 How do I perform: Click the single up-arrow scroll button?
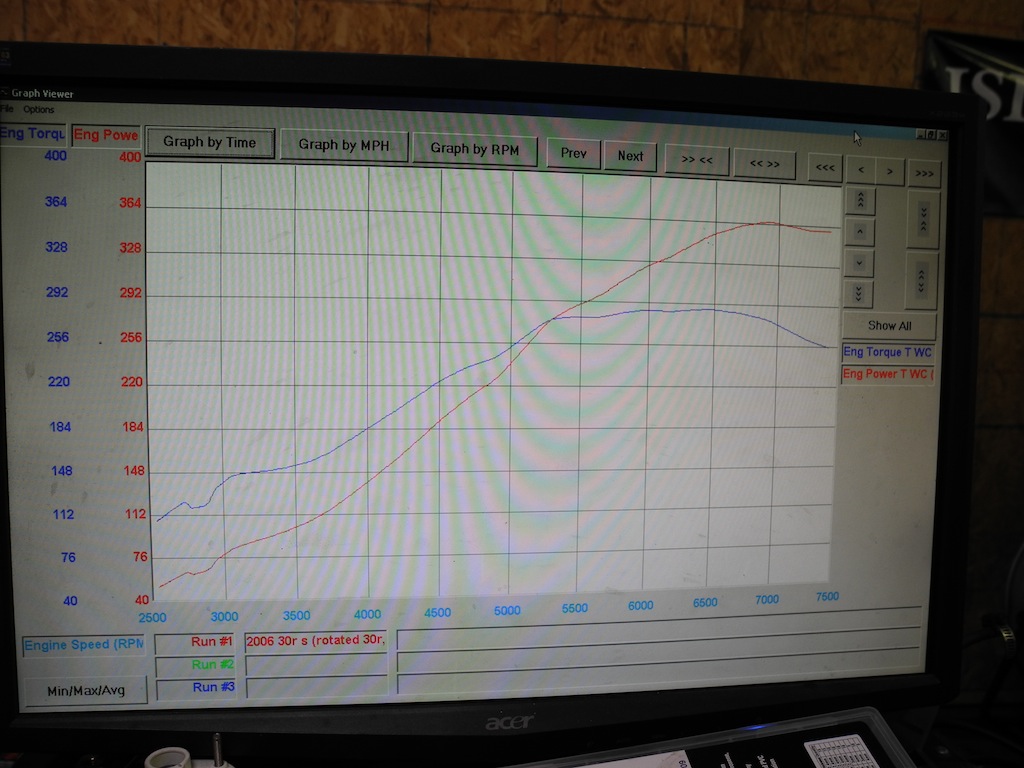(859, 232)
